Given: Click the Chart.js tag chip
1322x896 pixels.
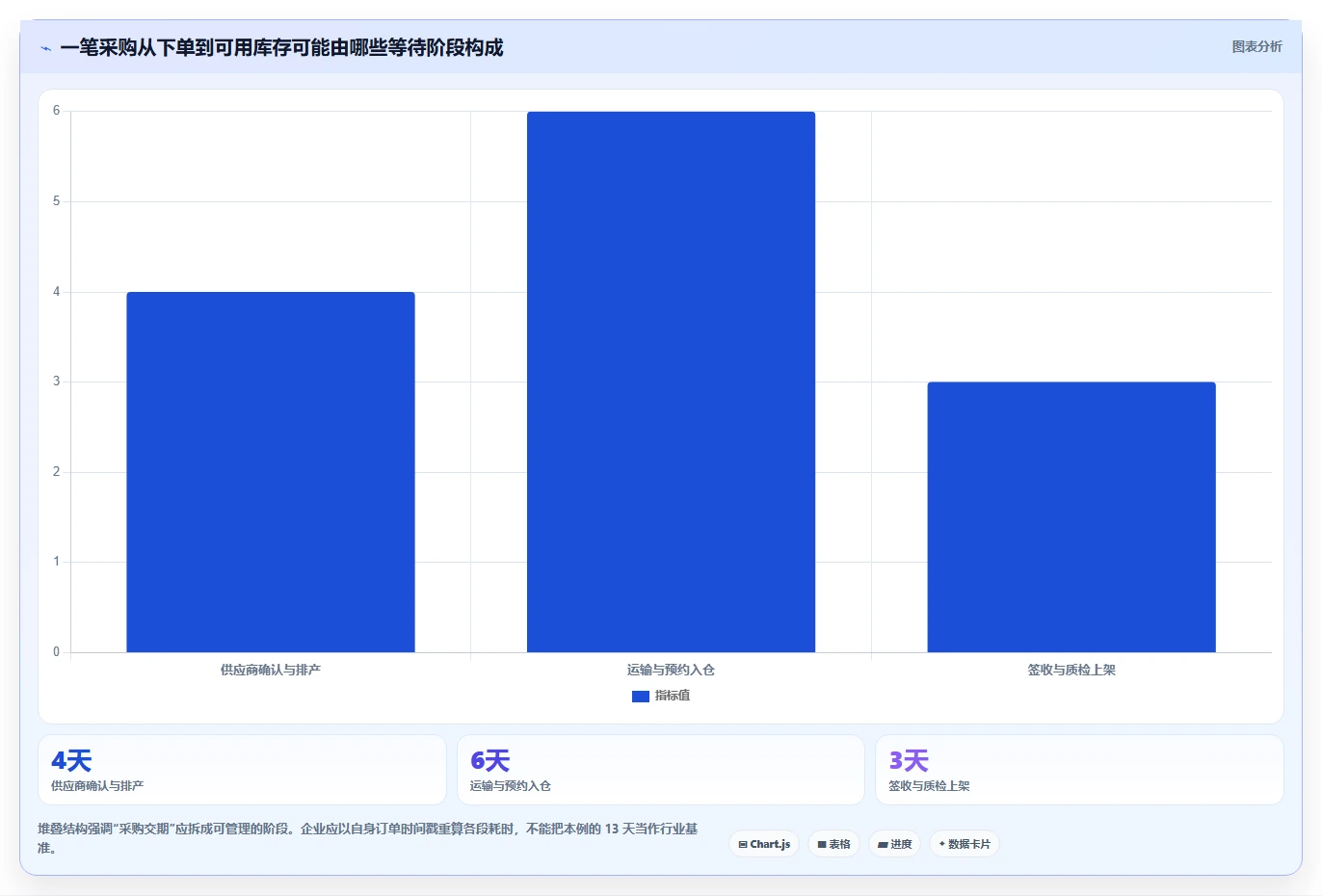Looking at the screenshot, I should click(x=764, y=844).
